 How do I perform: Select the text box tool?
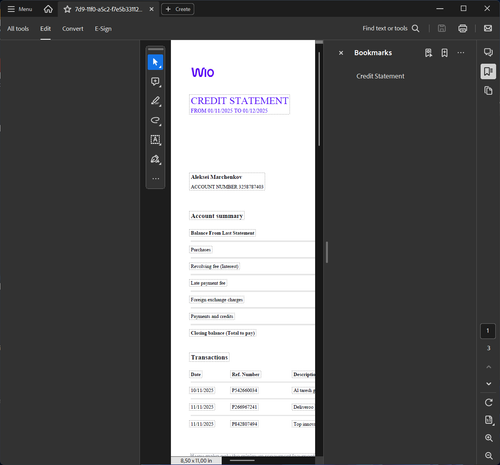point(155,140)
